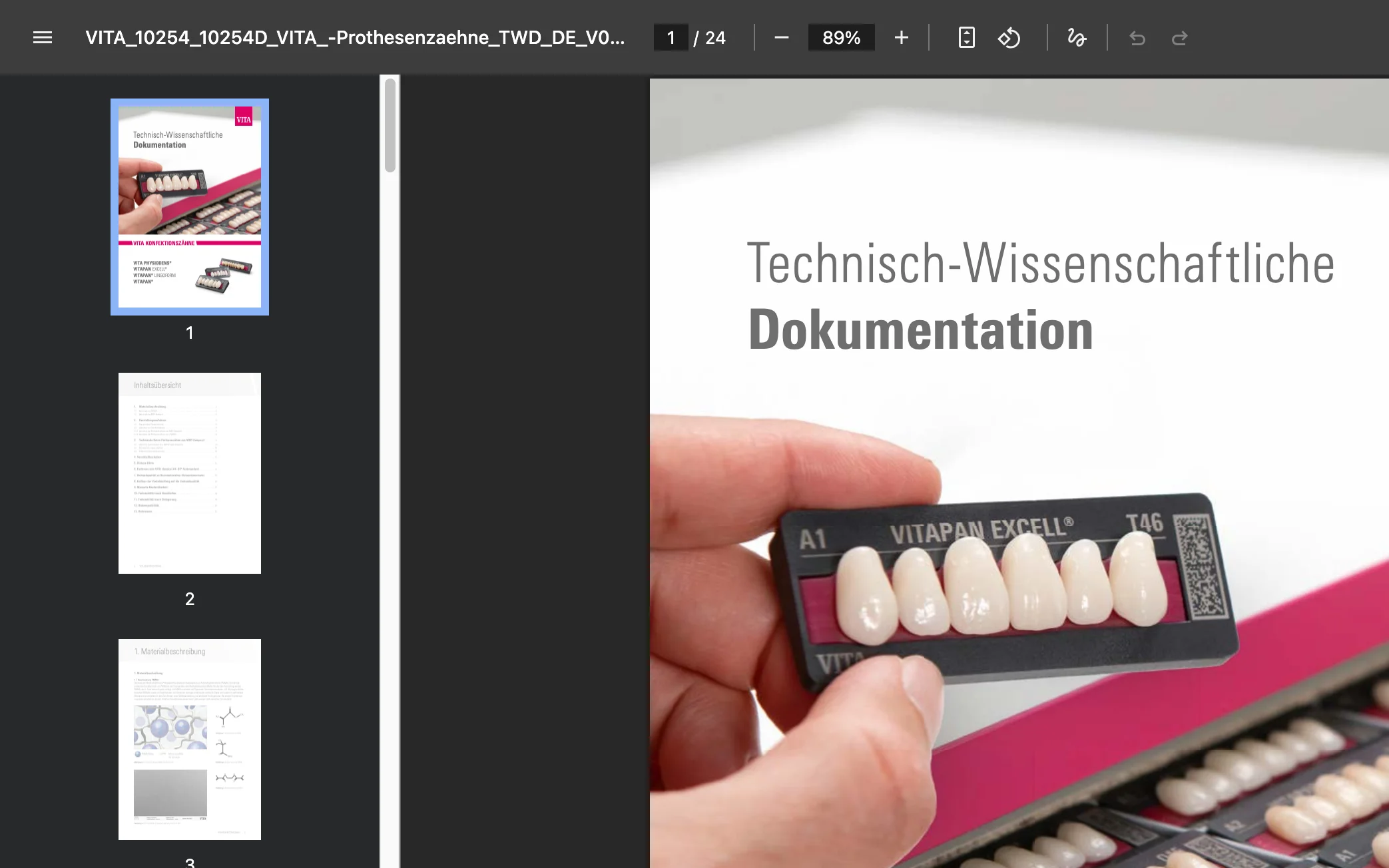Click the page label 1 under thumbnail

pos(190,333)
